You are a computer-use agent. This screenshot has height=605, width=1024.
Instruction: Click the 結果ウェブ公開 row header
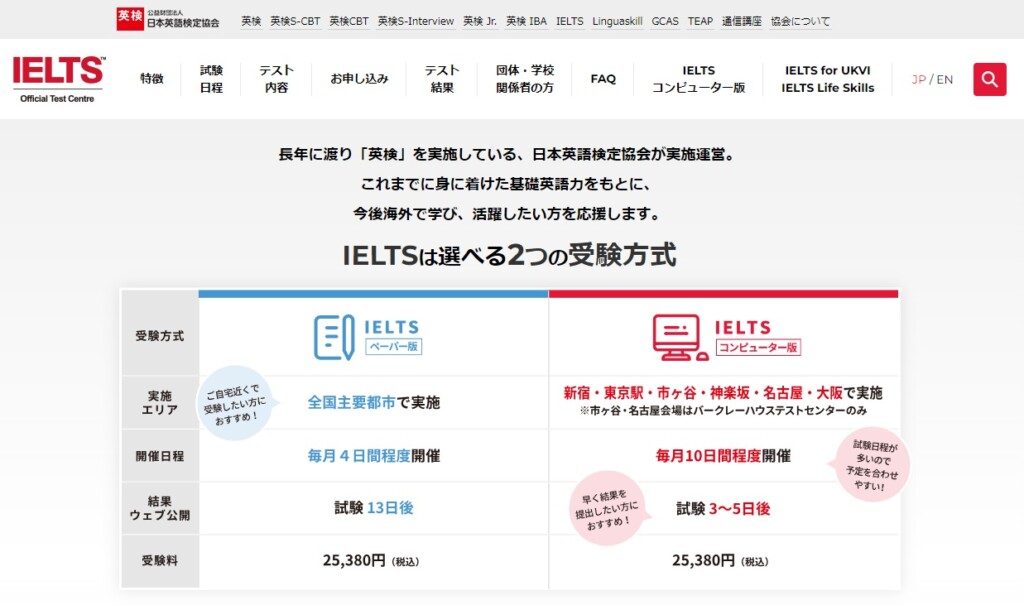click(160, 508)
